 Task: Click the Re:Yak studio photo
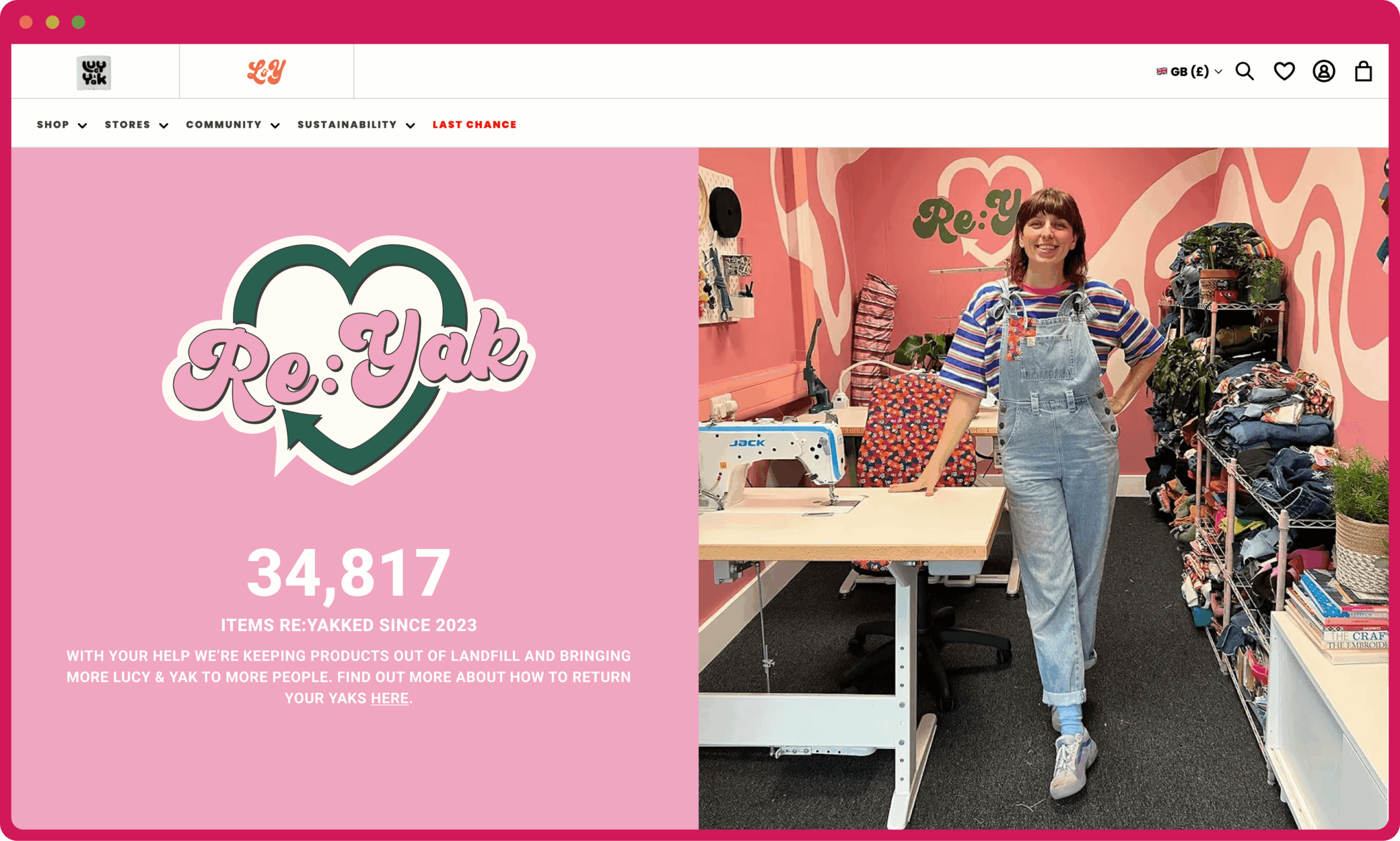pos(1043,488)
